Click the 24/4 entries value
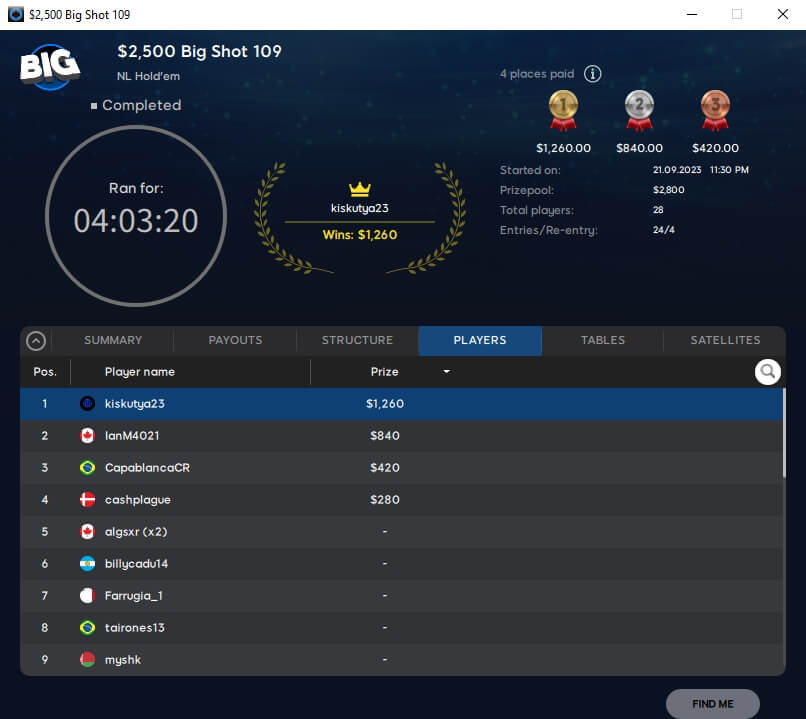This screenshot has height=719, width=806. pyautogui.click(x=663, y=230)
